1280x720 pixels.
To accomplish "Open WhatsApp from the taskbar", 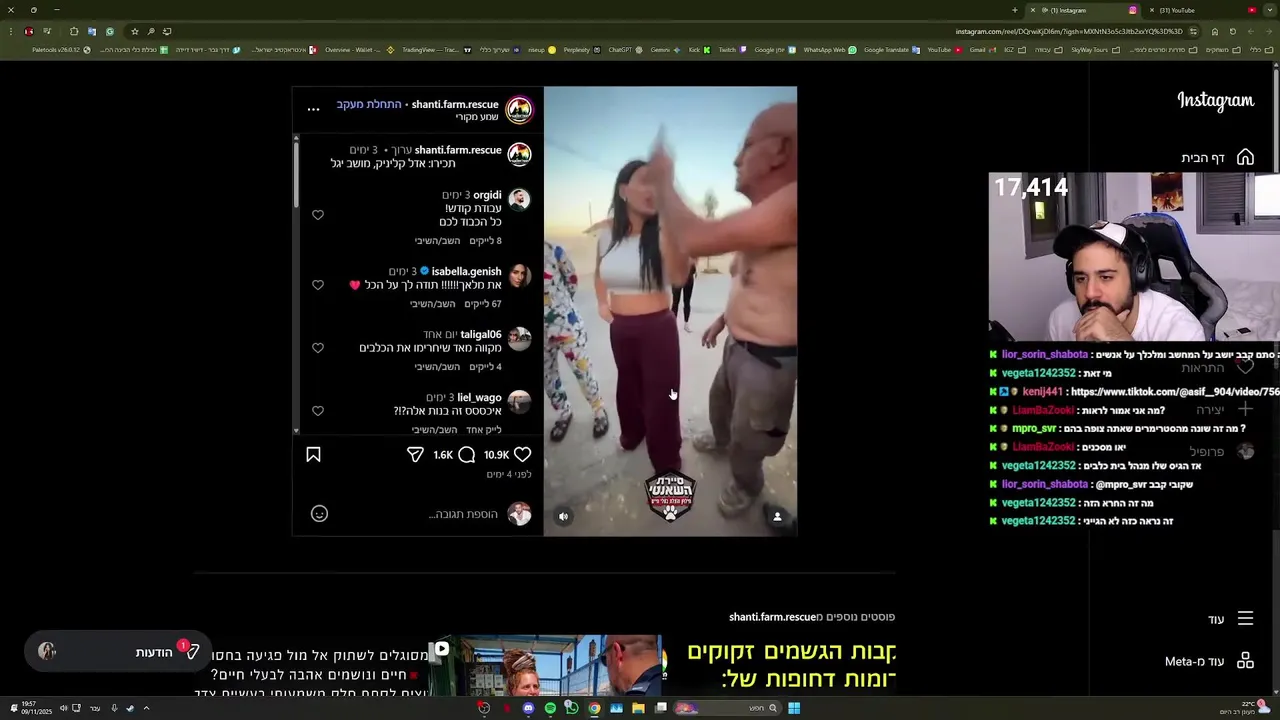I will click(572, 708).
